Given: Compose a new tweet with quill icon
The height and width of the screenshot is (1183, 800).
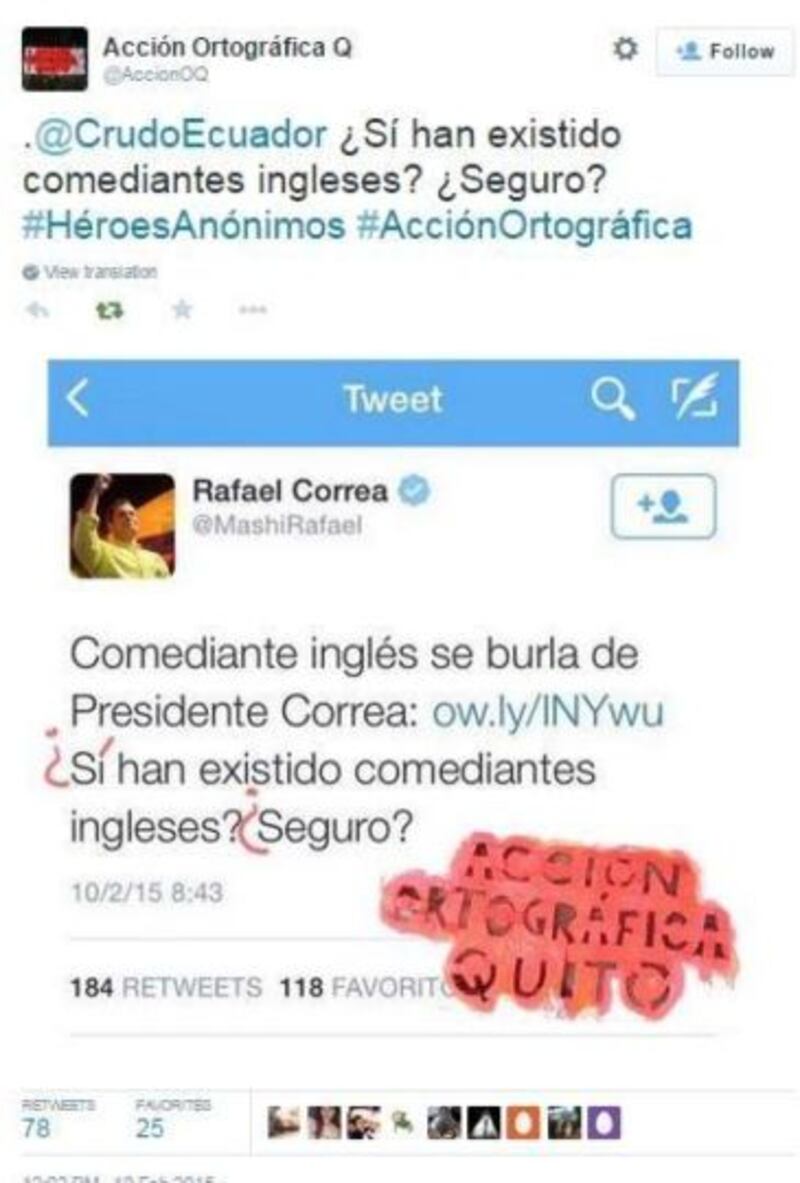Looking at the screenshot, I should click(695, 396).
